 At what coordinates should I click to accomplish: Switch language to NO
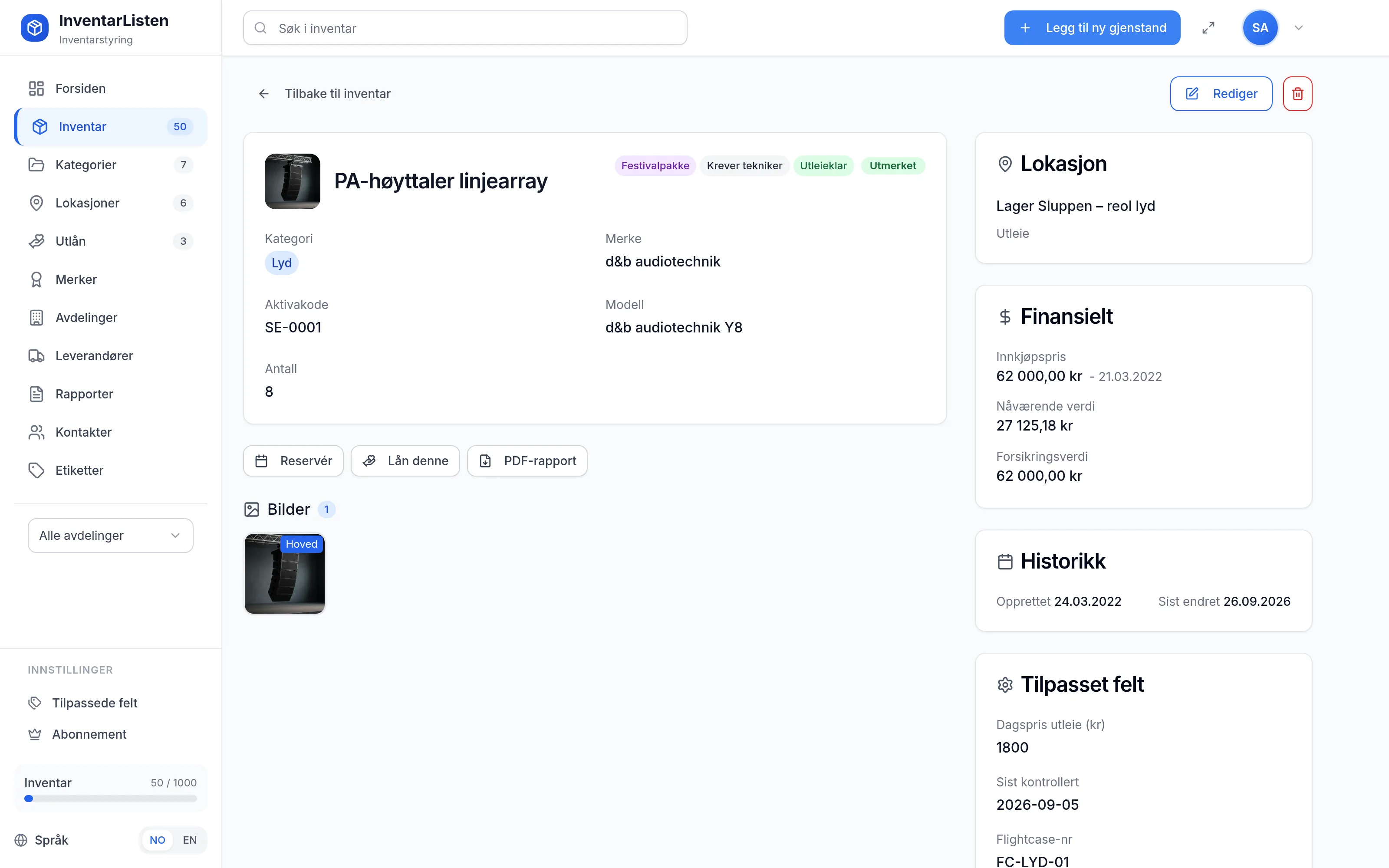coord(157,840)
